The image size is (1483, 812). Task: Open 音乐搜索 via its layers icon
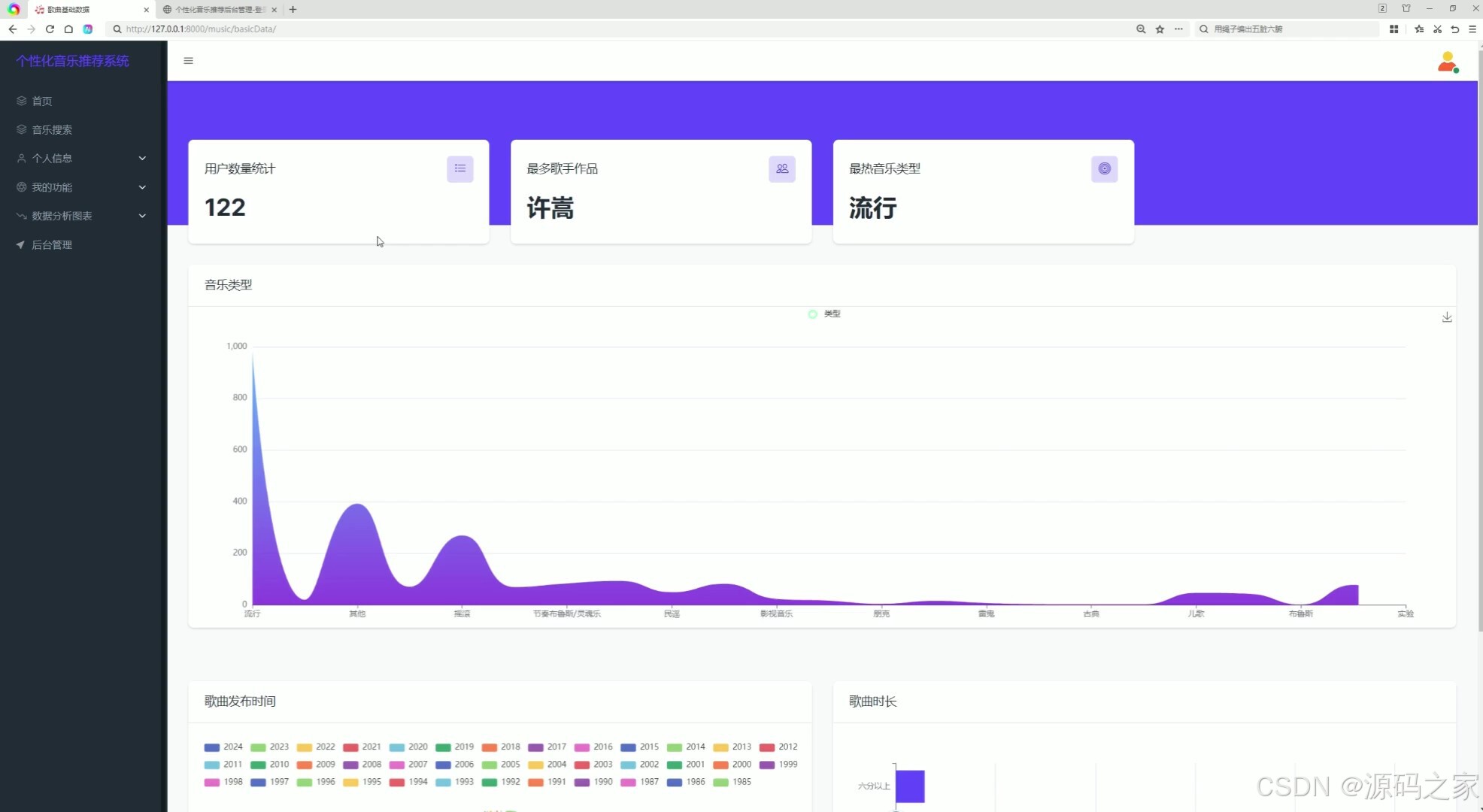pyautogui.click(x=20, y=129)
